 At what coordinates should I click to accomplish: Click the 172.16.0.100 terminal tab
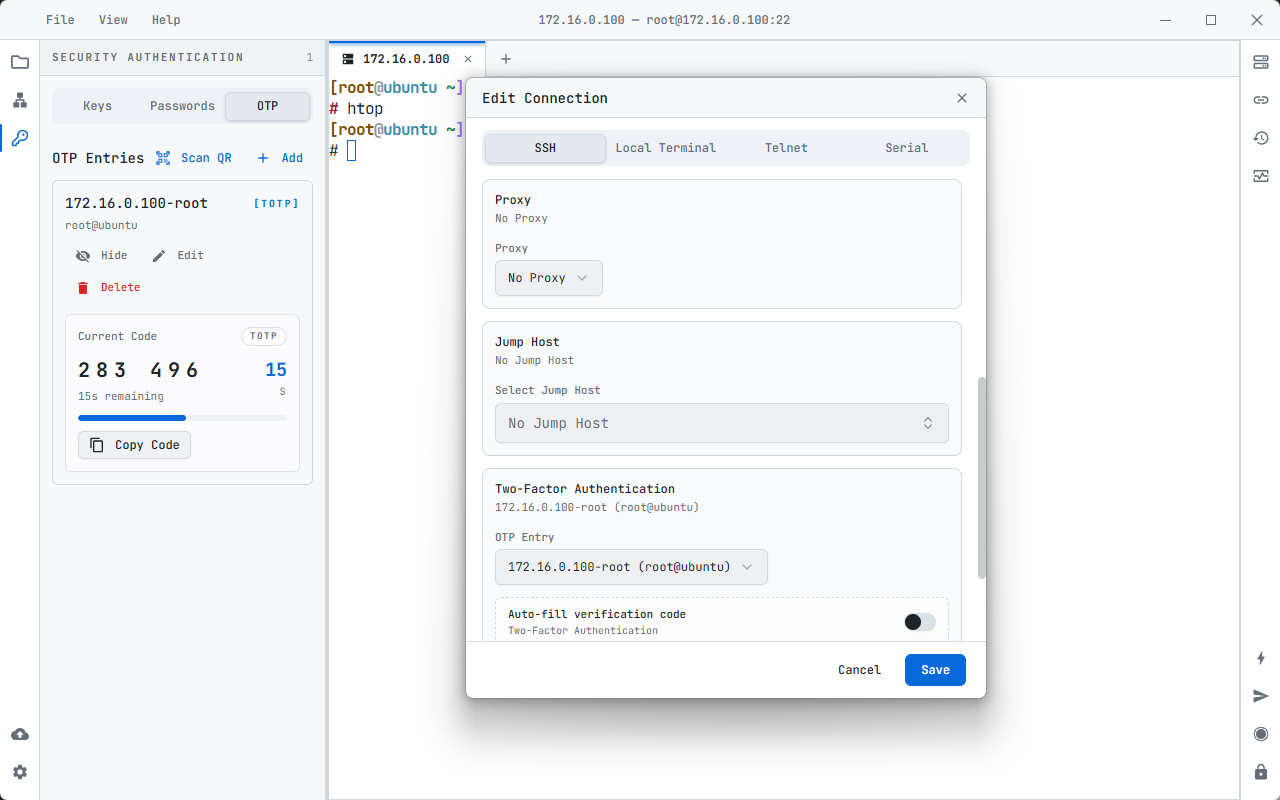(x=406, y=59)
